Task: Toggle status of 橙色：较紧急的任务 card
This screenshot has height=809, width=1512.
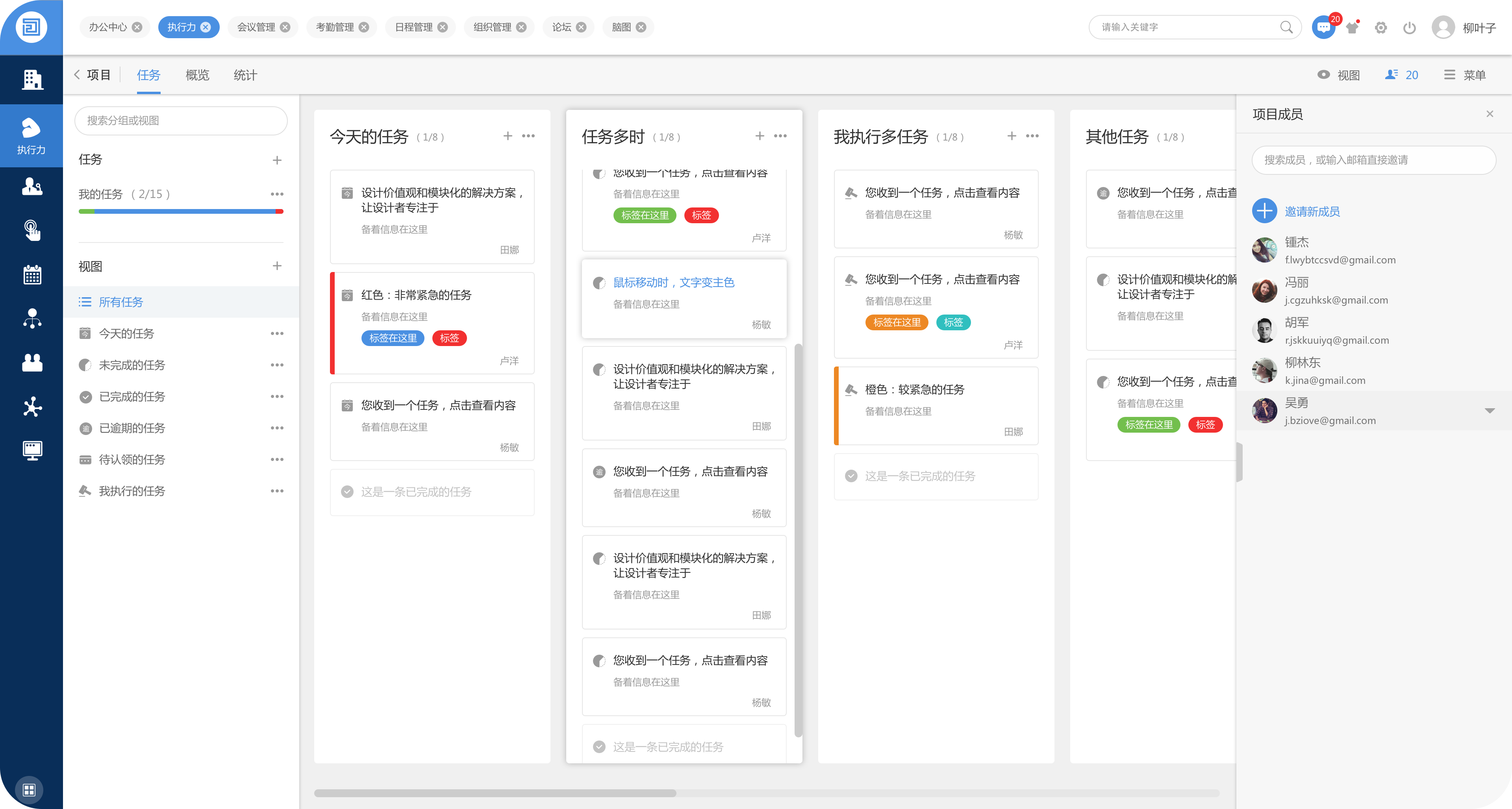Action: tap(851, 389)
